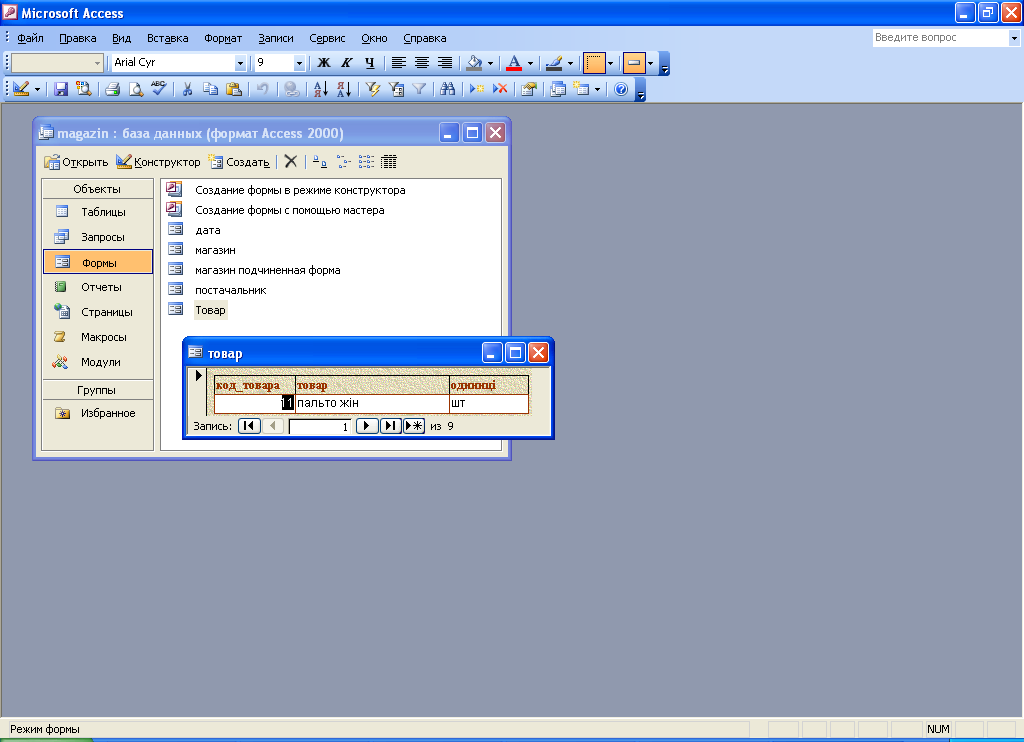Open the Файл menu
Viewport: 1024px width, 742px height.
30,38
